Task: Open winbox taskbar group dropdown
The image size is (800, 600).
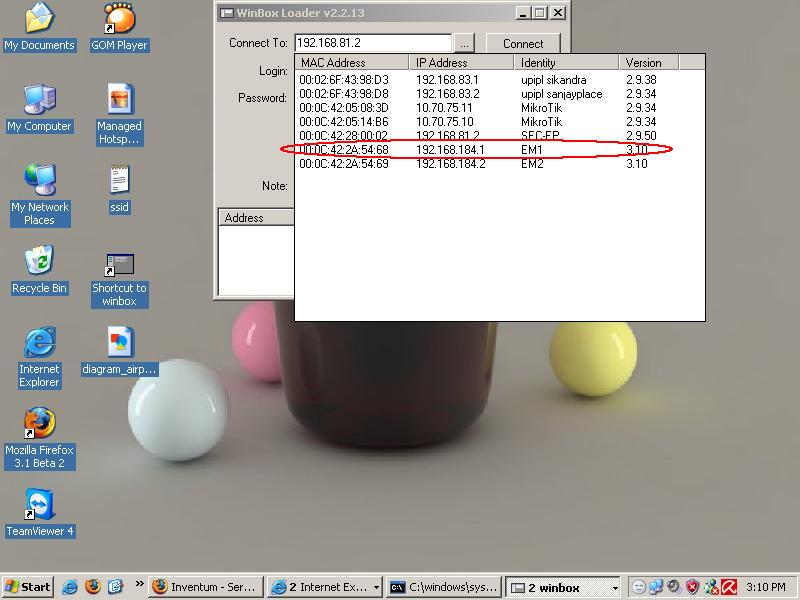Action: tap(615, 588)
